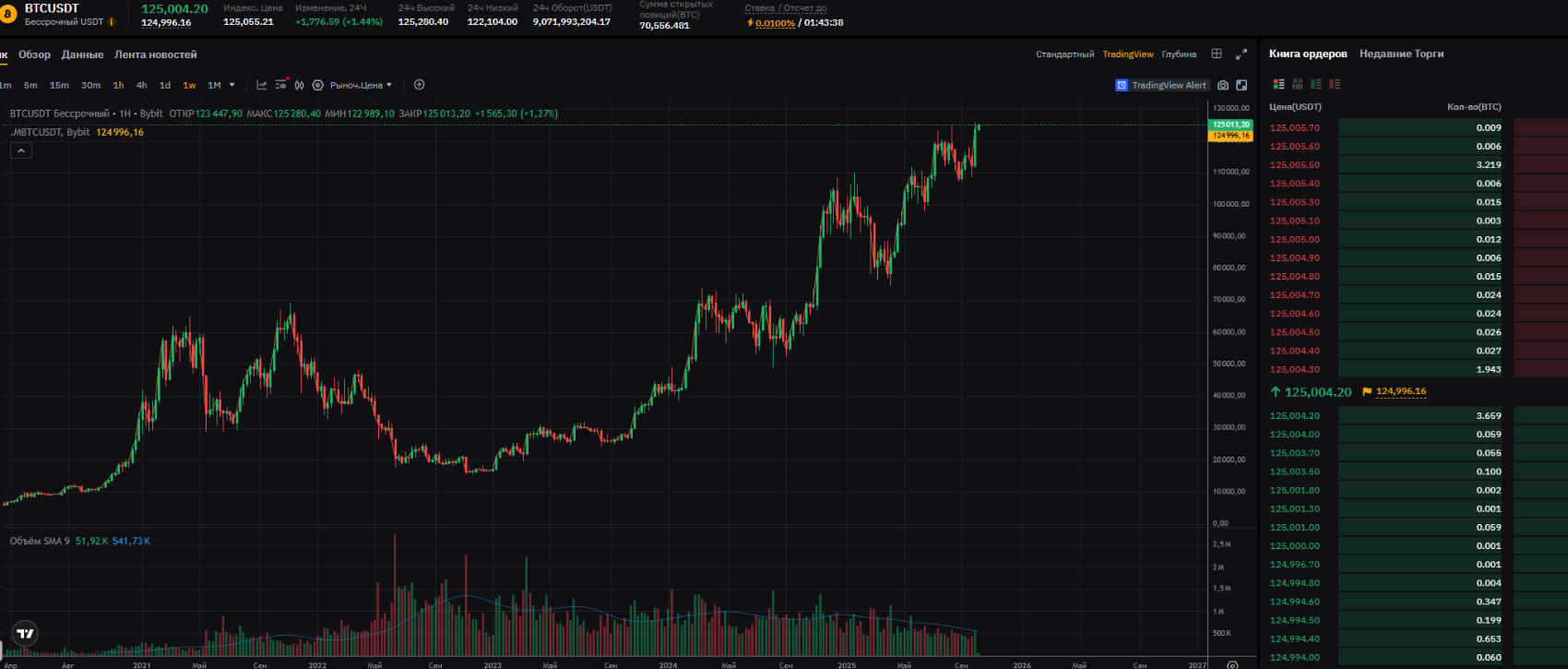Image resolution: width=1568 pixels, height=669 pixels.
Task: Open the Рыноч.Цена price type dropdown
Action: click(361, 85)
